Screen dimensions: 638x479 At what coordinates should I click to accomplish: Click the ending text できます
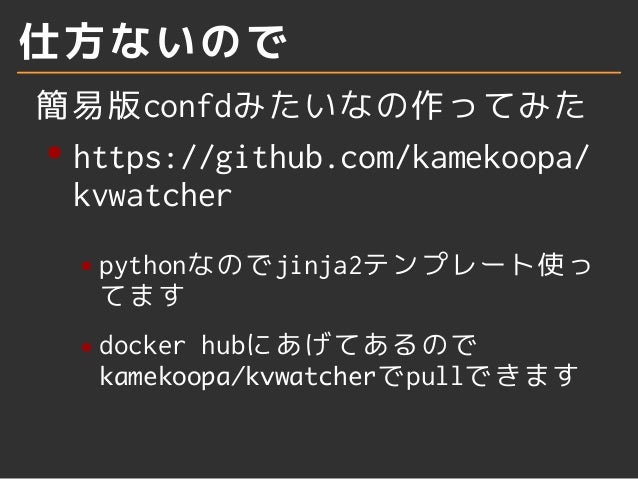[x=520, y=375]
